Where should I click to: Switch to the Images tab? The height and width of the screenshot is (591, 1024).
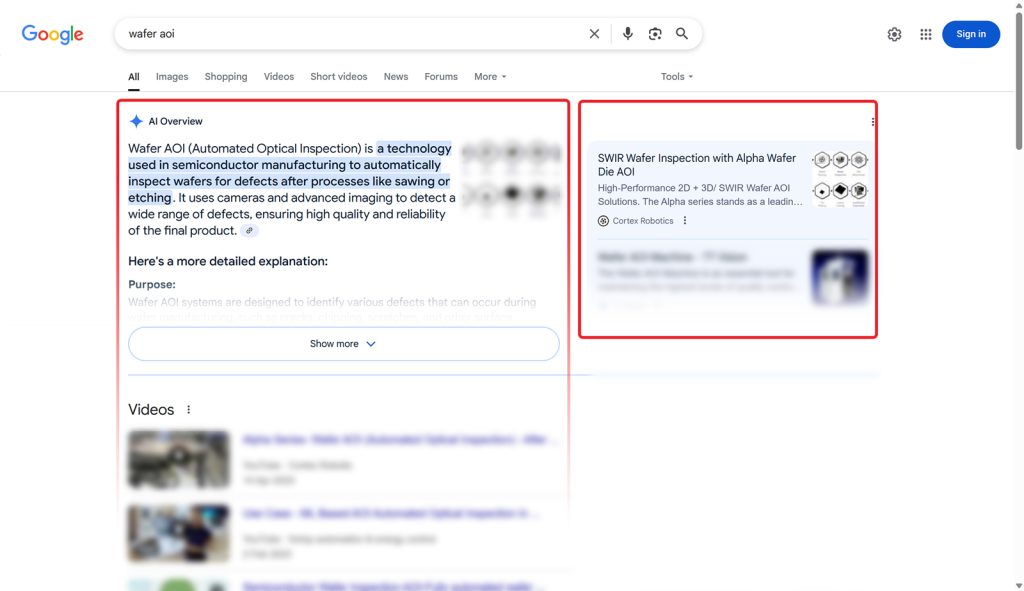[172, 76]
